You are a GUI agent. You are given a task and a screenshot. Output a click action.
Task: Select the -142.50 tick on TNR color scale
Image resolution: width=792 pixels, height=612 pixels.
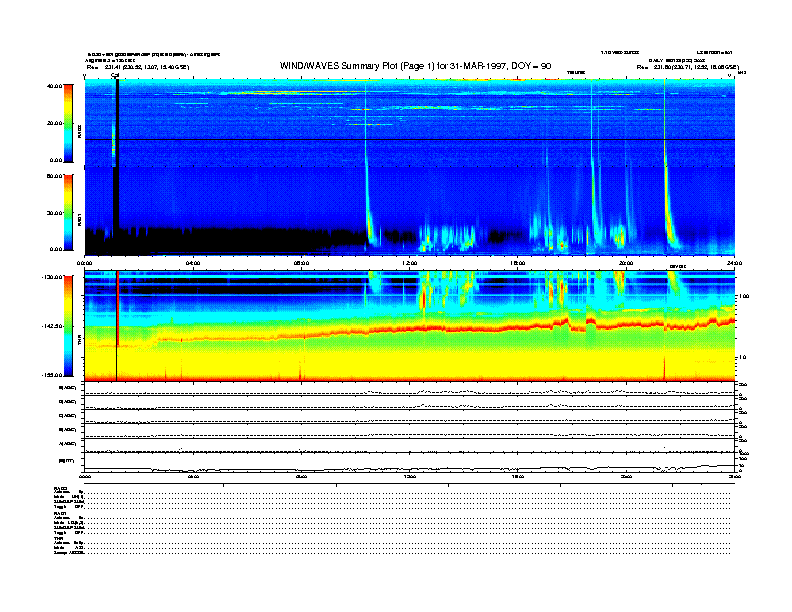click(52, 326)
